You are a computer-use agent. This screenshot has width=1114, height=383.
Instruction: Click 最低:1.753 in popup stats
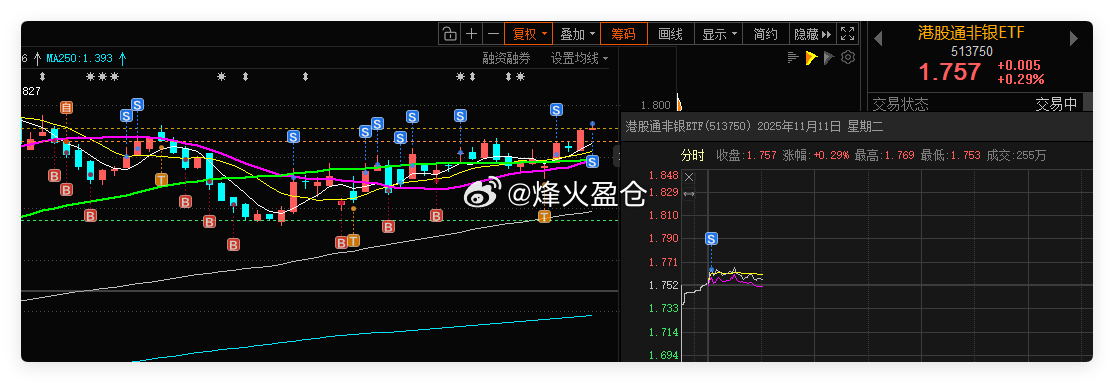[x=950, y=155]
